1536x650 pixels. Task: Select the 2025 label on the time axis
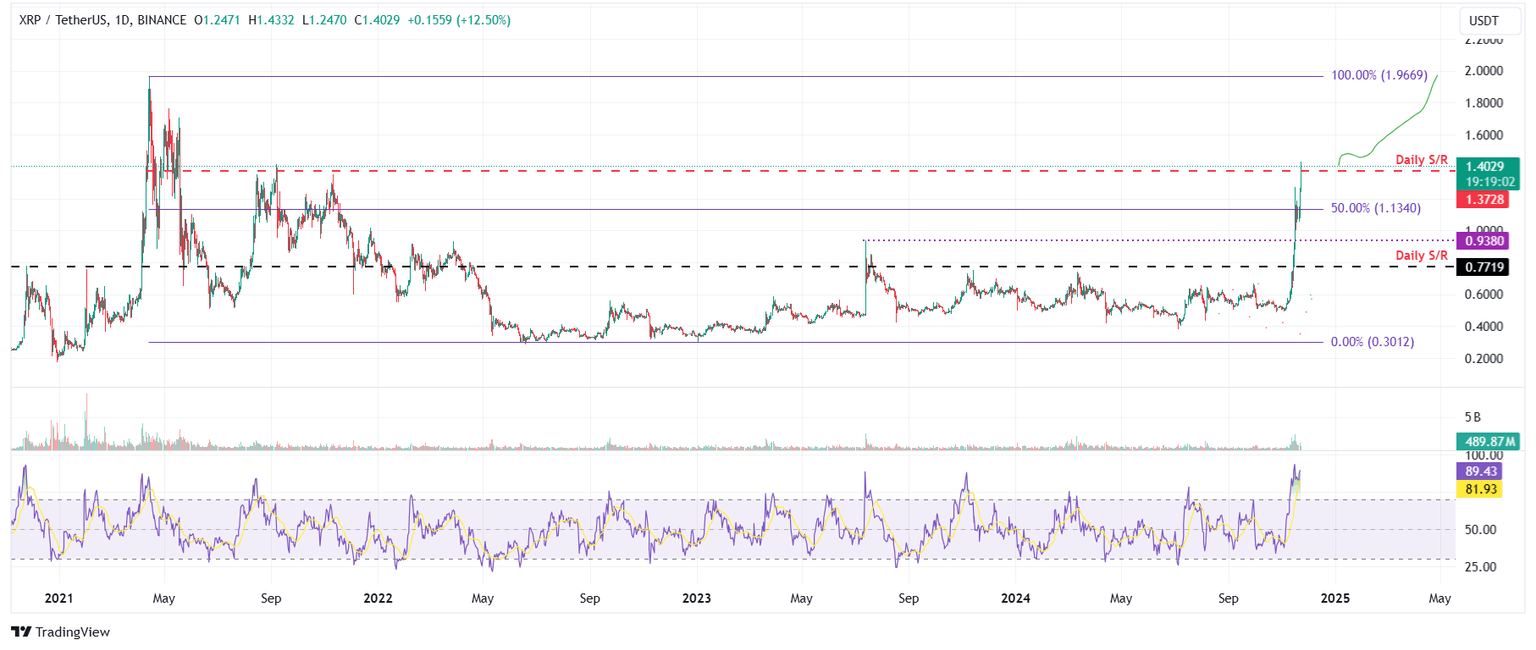click(1337, 598)
